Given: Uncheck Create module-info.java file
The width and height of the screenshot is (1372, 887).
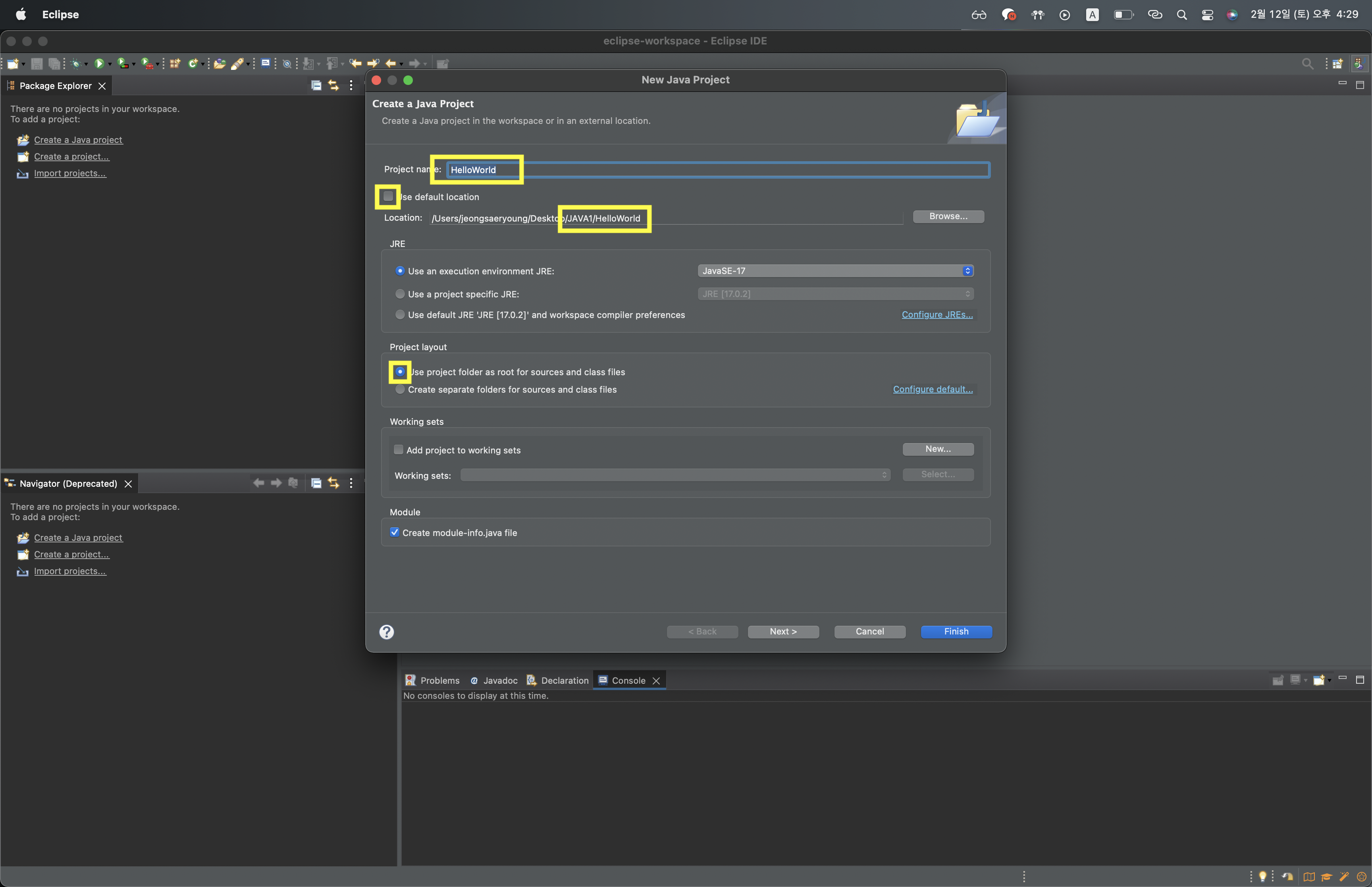Looking at the screenshot, I should pos(394,532).
